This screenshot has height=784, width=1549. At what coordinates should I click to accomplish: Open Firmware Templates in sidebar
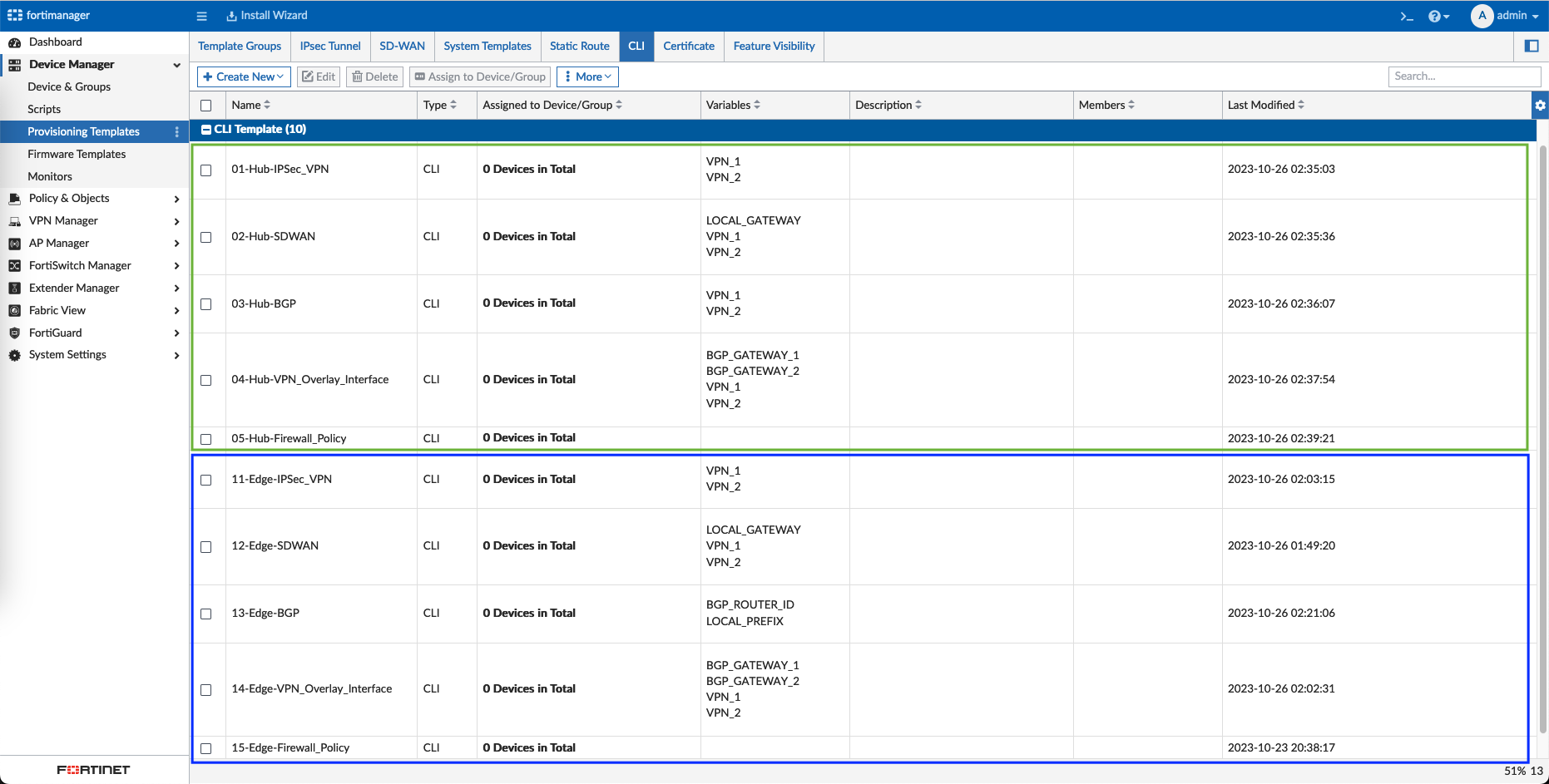77,154
